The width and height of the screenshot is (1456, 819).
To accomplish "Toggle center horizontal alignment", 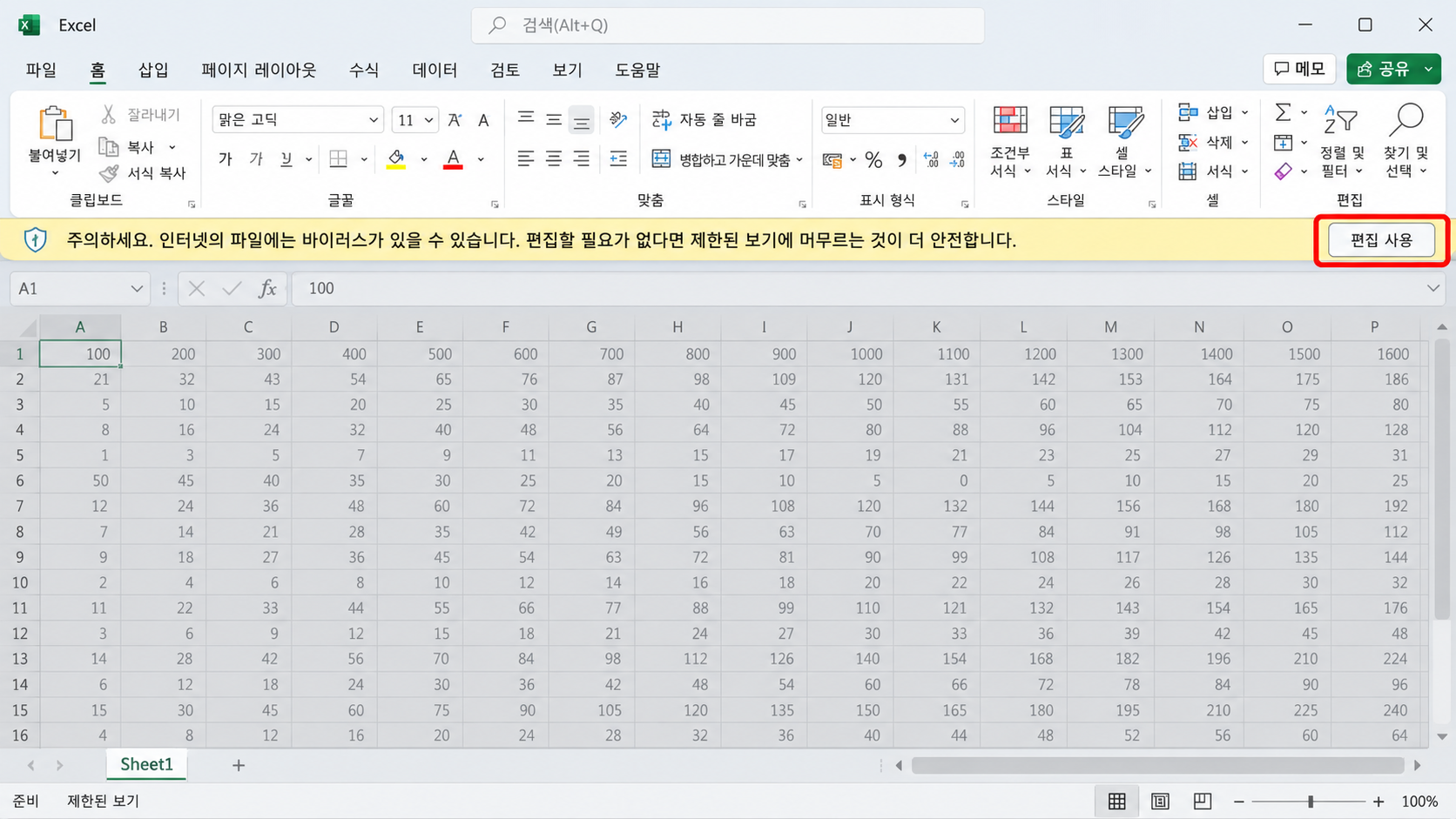I will coord(554,158).
